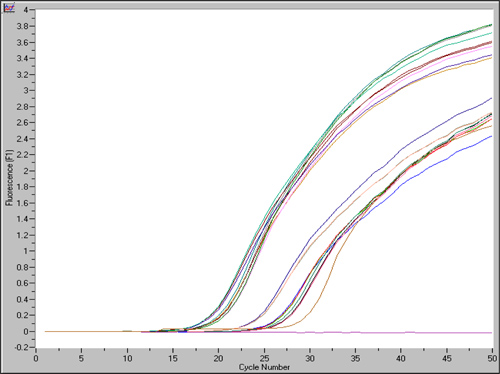Viewport: 500px width, 374px height.
Task: Click the 'Fluorescence (F1)' y-axis title
Action: tap(9, 177)
